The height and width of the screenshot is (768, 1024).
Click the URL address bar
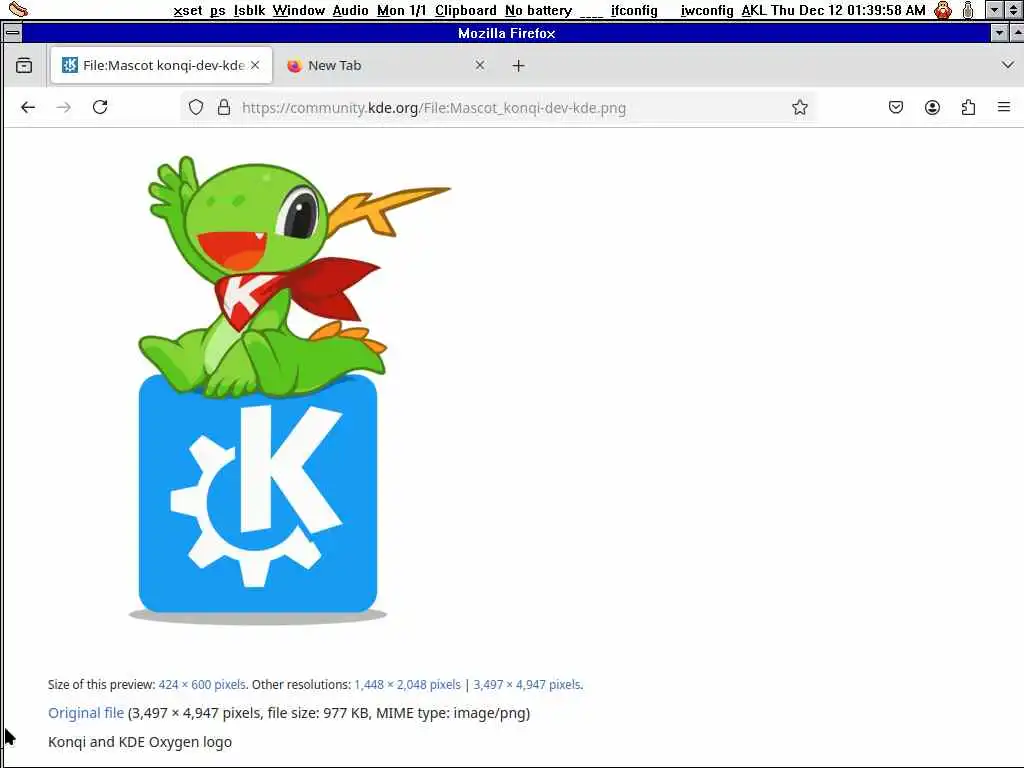[500, 108]
